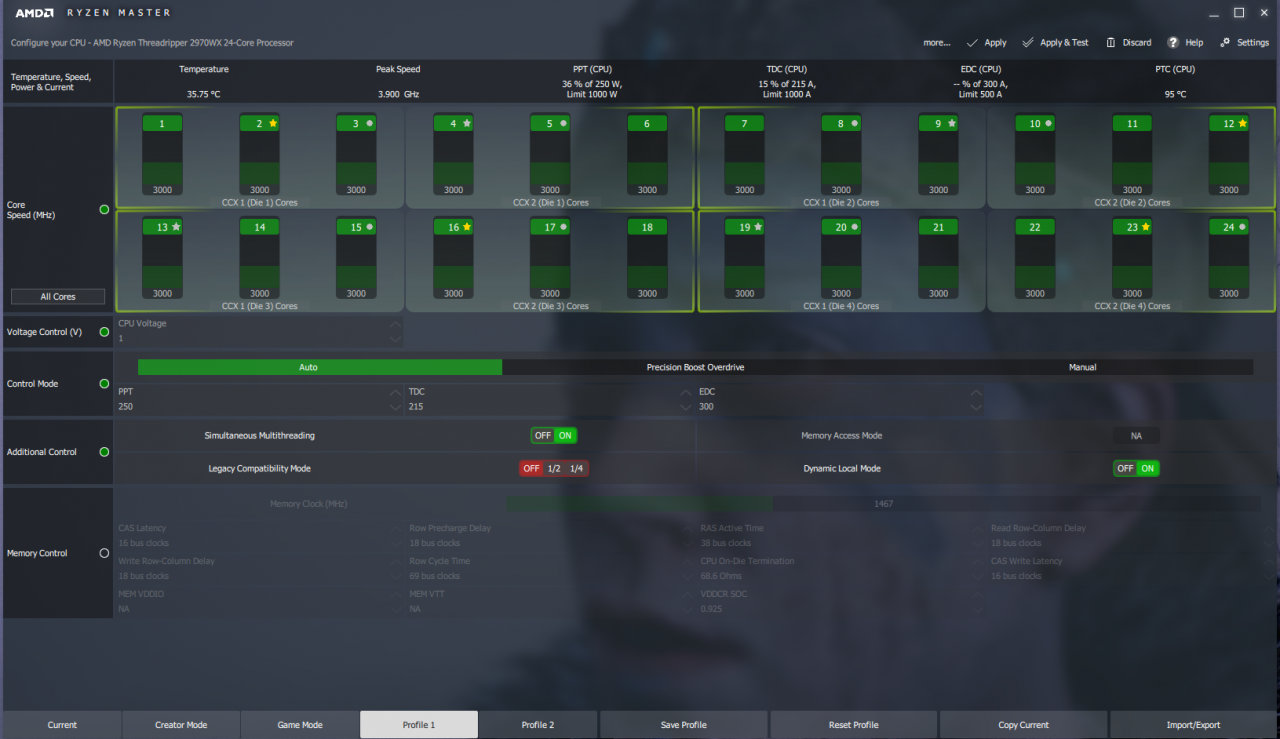
Task: Increase EDC value with up arrow
Action: click(x=976, y=392)
